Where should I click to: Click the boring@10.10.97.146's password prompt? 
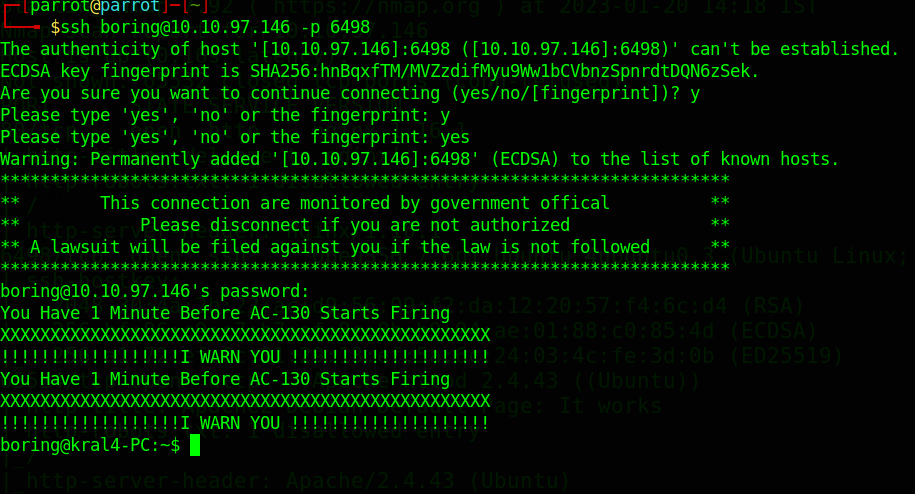[x=155, y=291]
